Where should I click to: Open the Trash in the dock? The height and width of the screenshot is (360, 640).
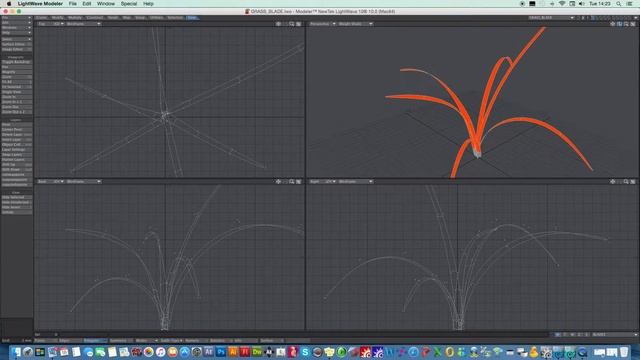tap(624, 352)
